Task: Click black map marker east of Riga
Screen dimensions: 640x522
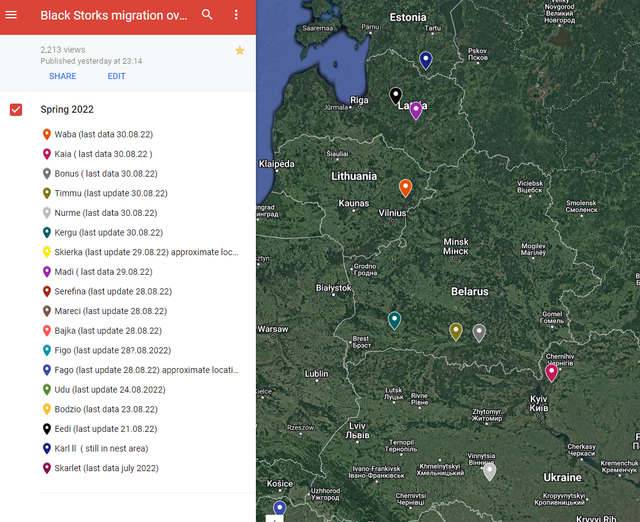Action: (x=396, y=96)
